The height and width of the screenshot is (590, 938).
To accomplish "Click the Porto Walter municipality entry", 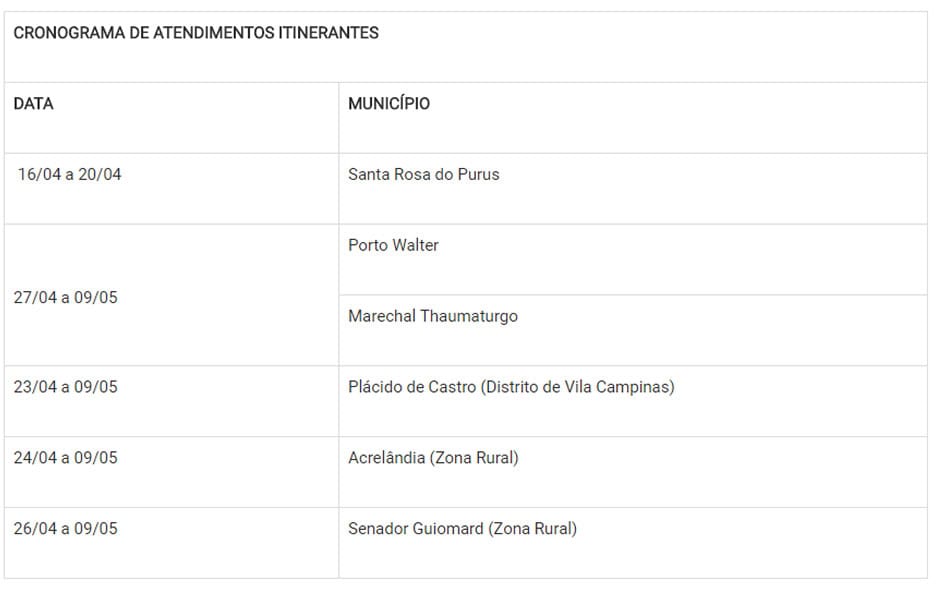I will (x=393, y=245).
